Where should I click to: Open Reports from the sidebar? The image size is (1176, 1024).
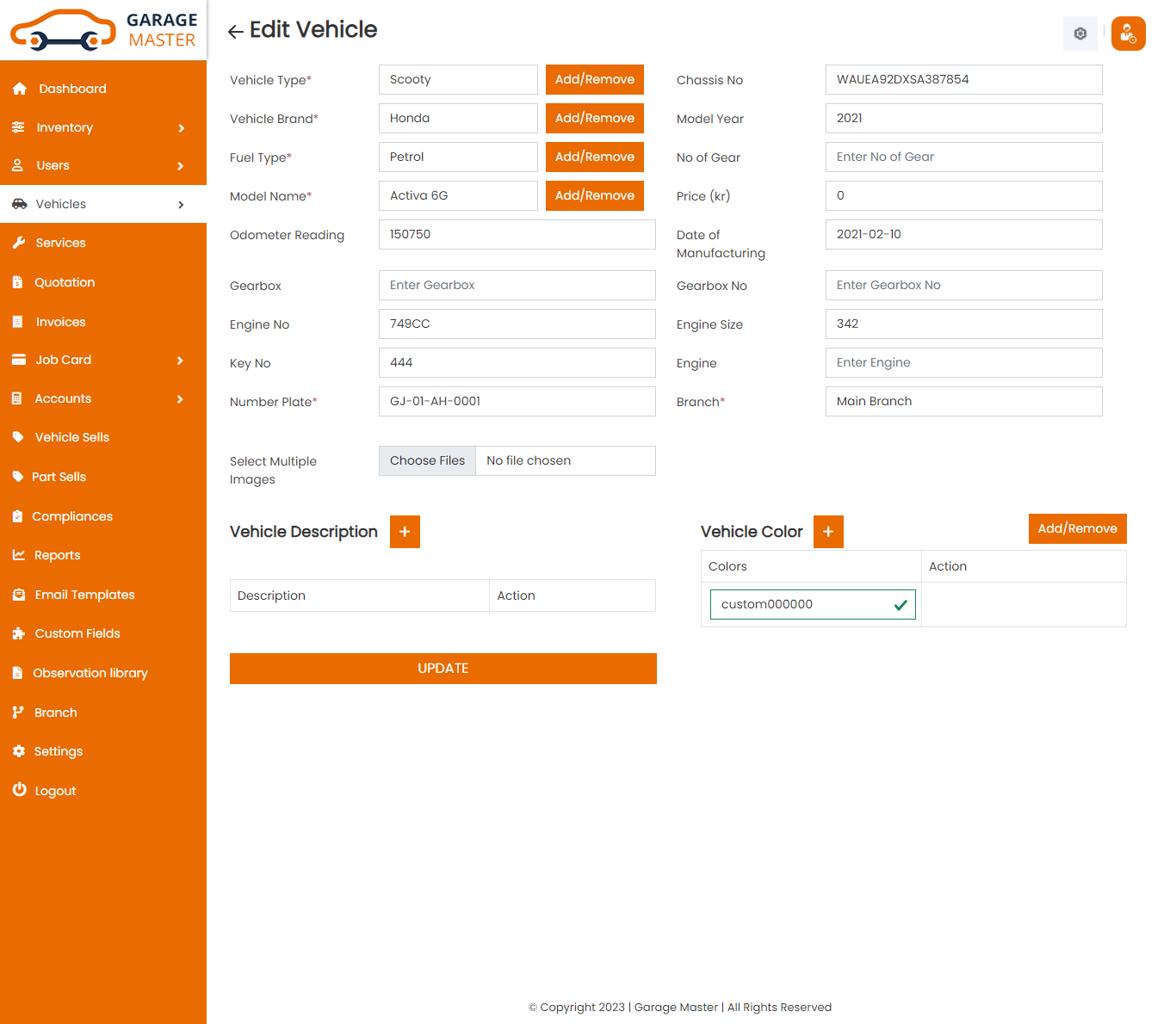click(57, 555)
